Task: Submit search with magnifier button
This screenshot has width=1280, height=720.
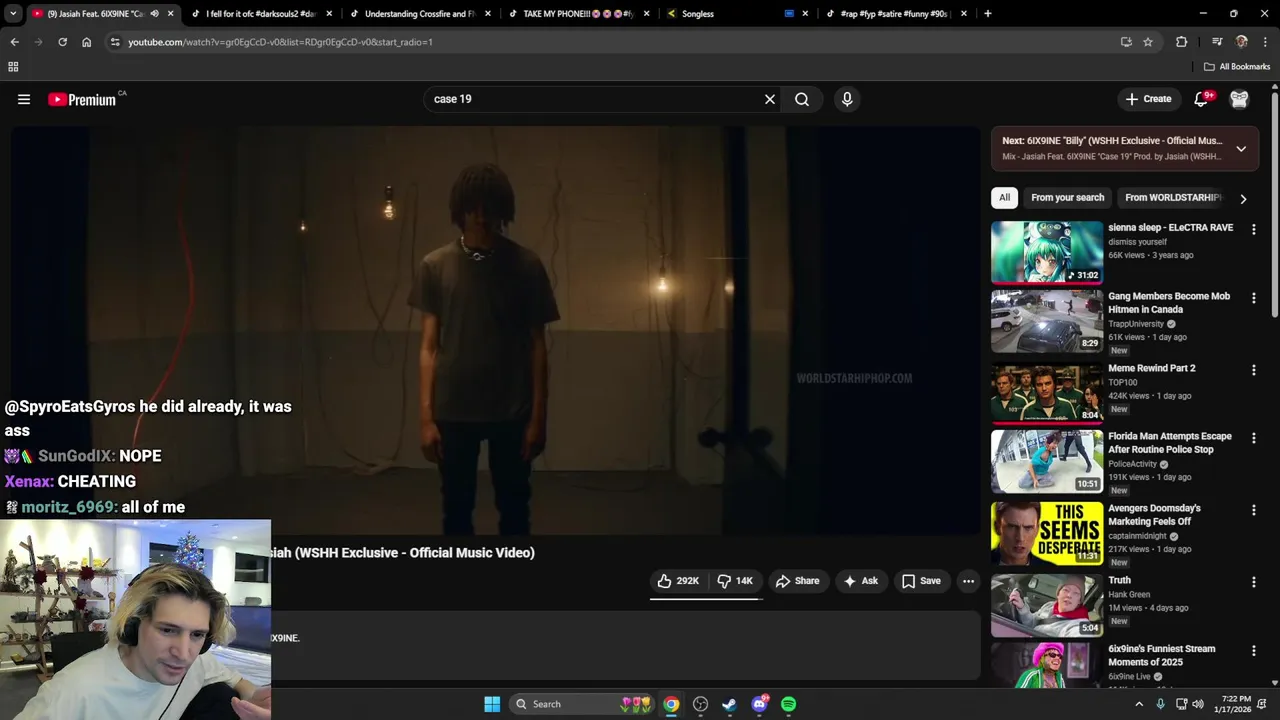Action: 802,99
